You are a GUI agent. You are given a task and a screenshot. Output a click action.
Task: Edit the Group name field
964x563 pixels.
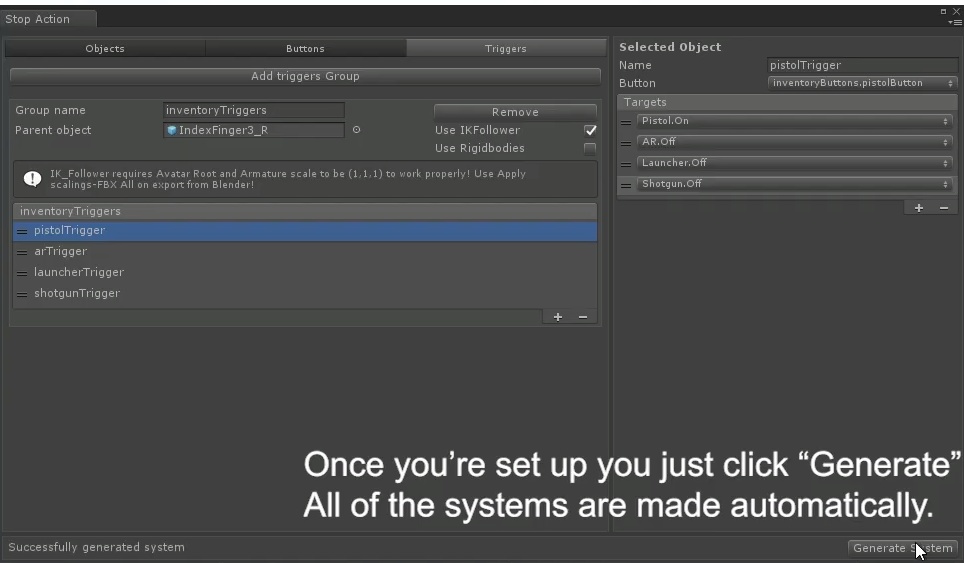254,110
